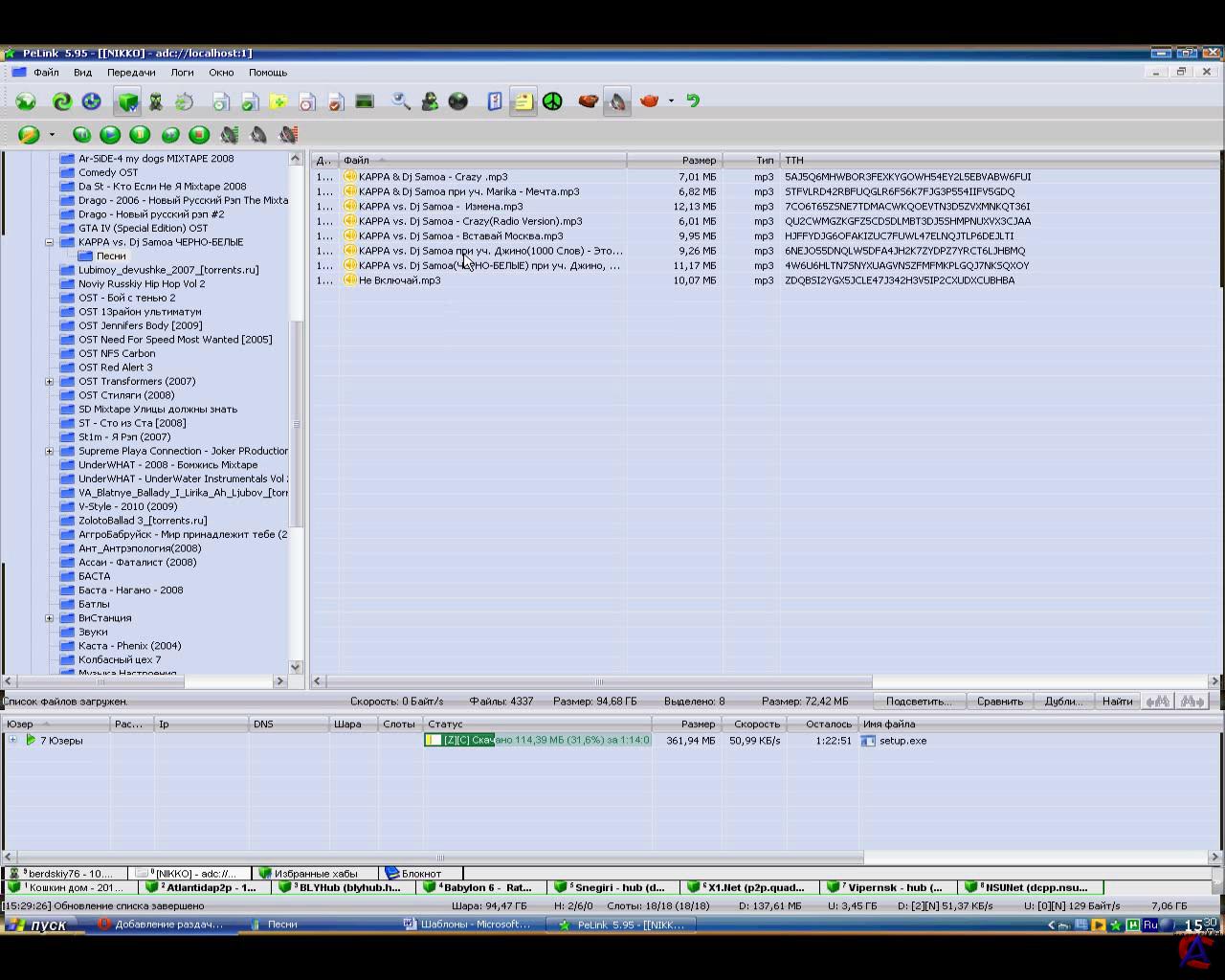The width and height of the screenshot is (1225, 980).
Task: Click the magnifying glass search icon
Action: coord(401,101)
